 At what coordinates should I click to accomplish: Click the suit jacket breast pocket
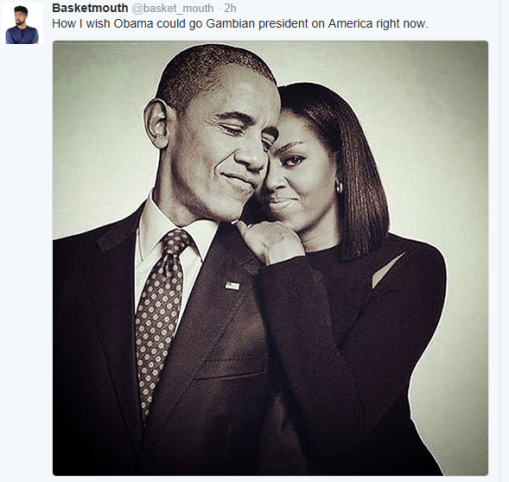(x=232, y=367)
